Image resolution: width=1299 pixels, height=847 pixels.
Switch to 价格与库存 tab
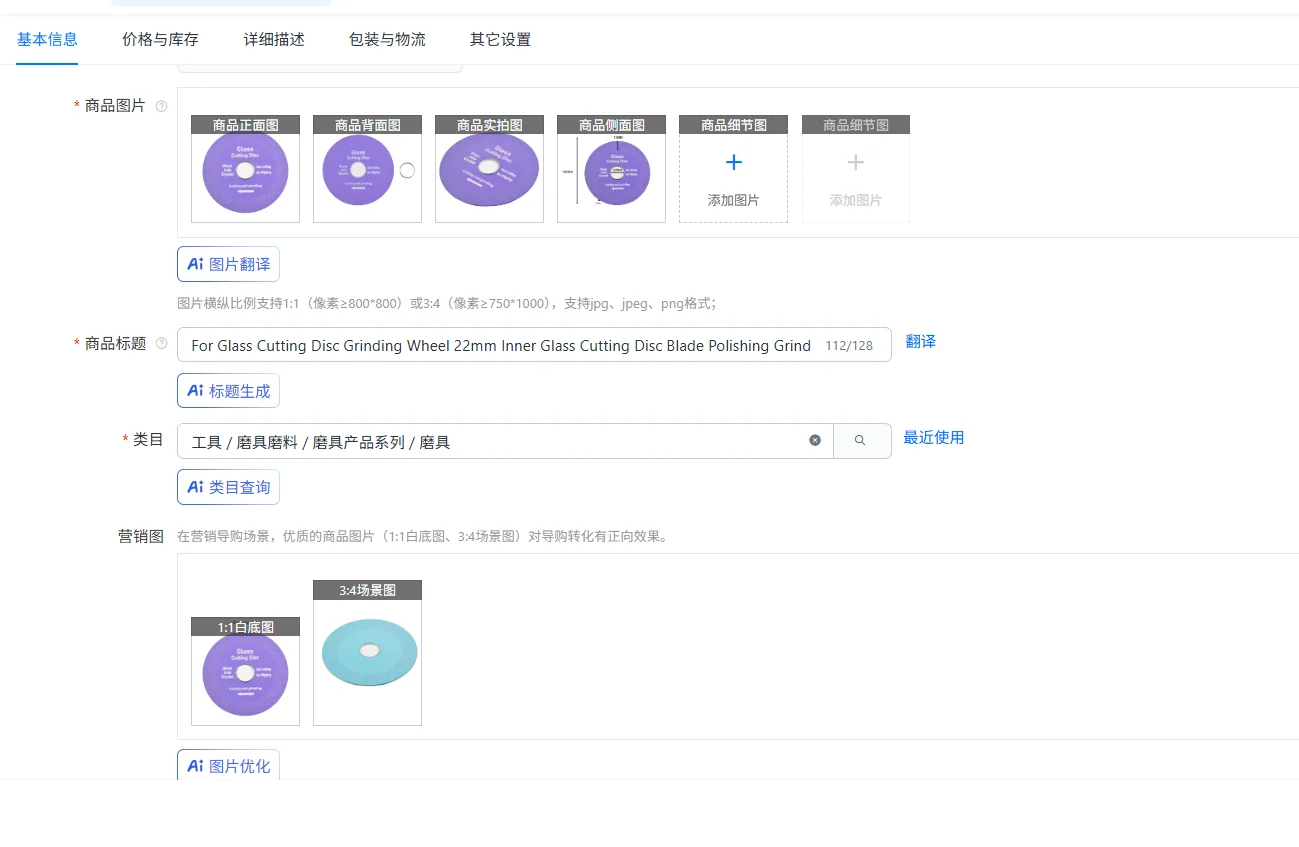pyautogui.click(x=160, y=40)
